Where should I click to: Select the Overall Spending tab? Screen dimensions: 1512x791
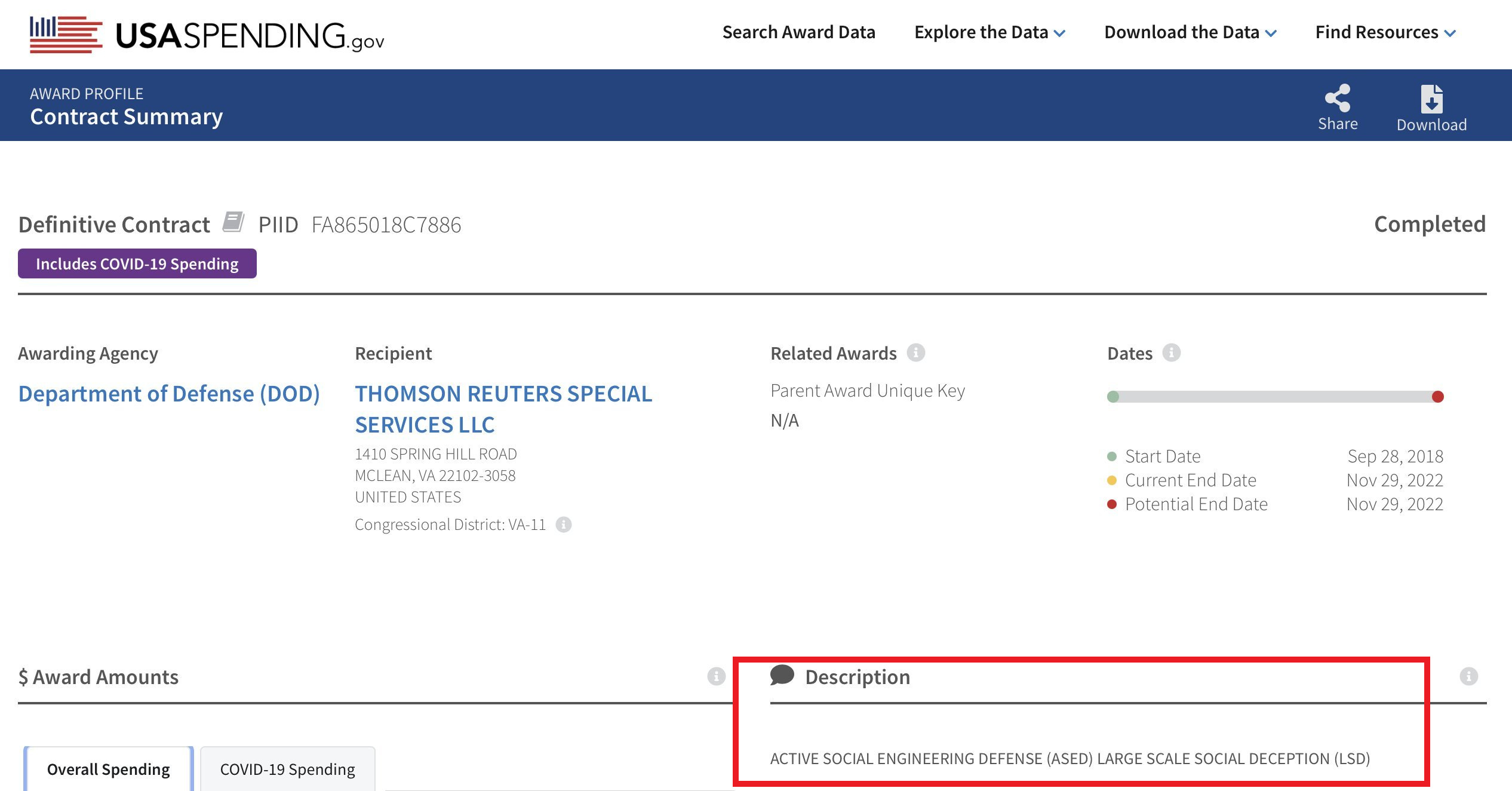108,768
